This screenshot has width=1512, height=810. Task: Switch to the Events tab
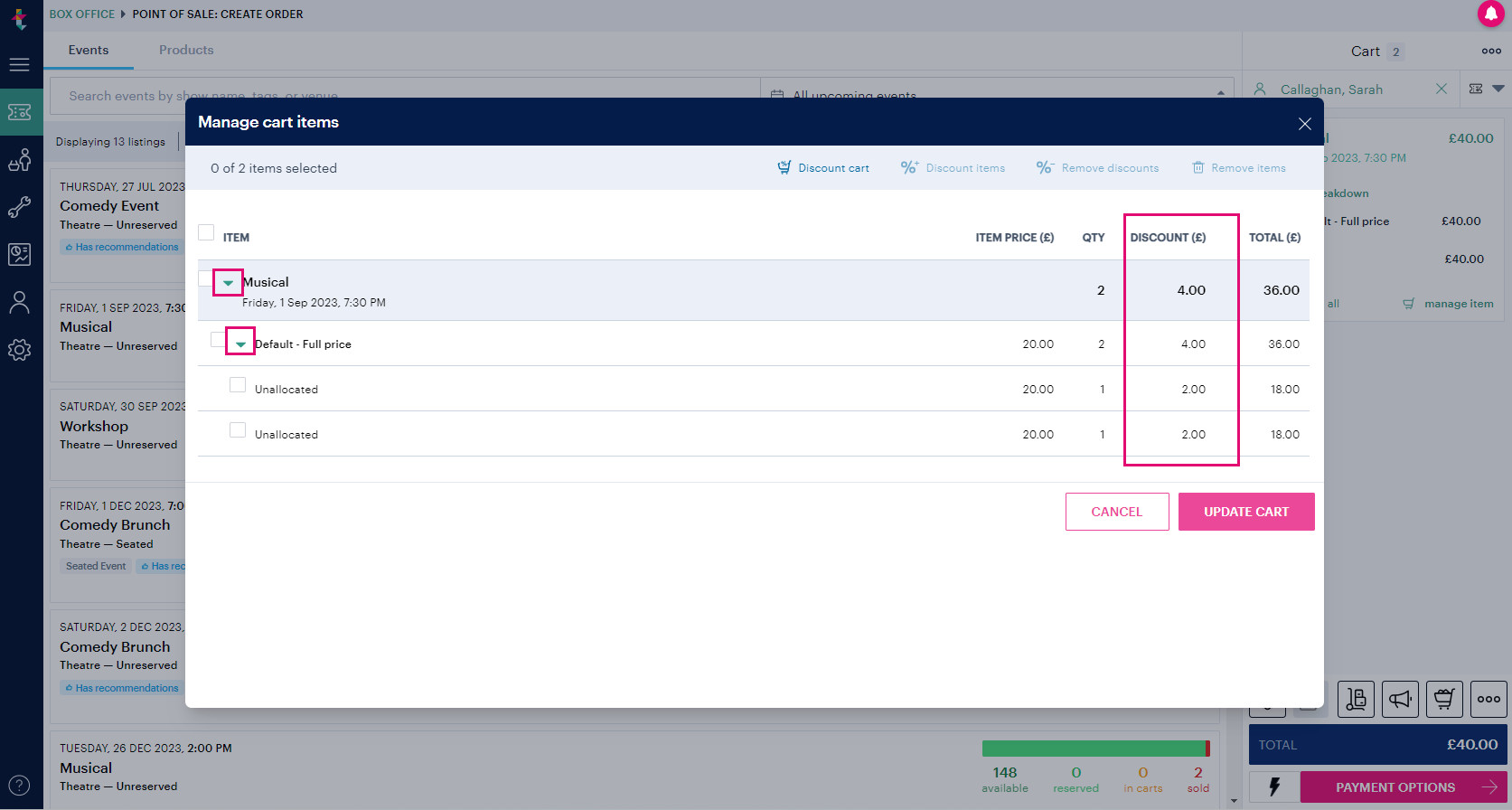(x=89, y=51)
